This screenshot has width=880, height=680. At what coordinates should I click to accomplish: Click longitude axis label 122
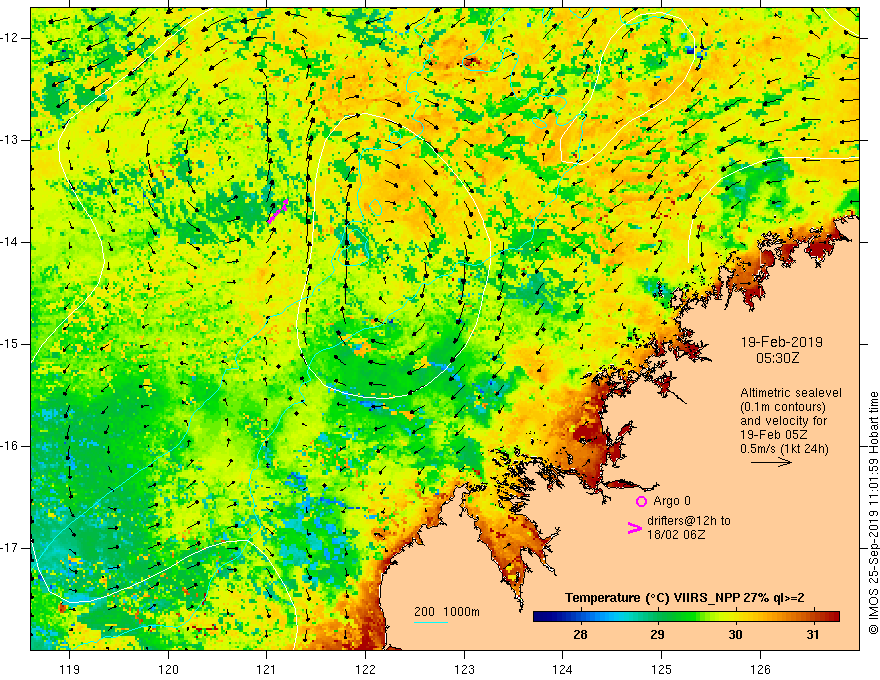[365, 669]
